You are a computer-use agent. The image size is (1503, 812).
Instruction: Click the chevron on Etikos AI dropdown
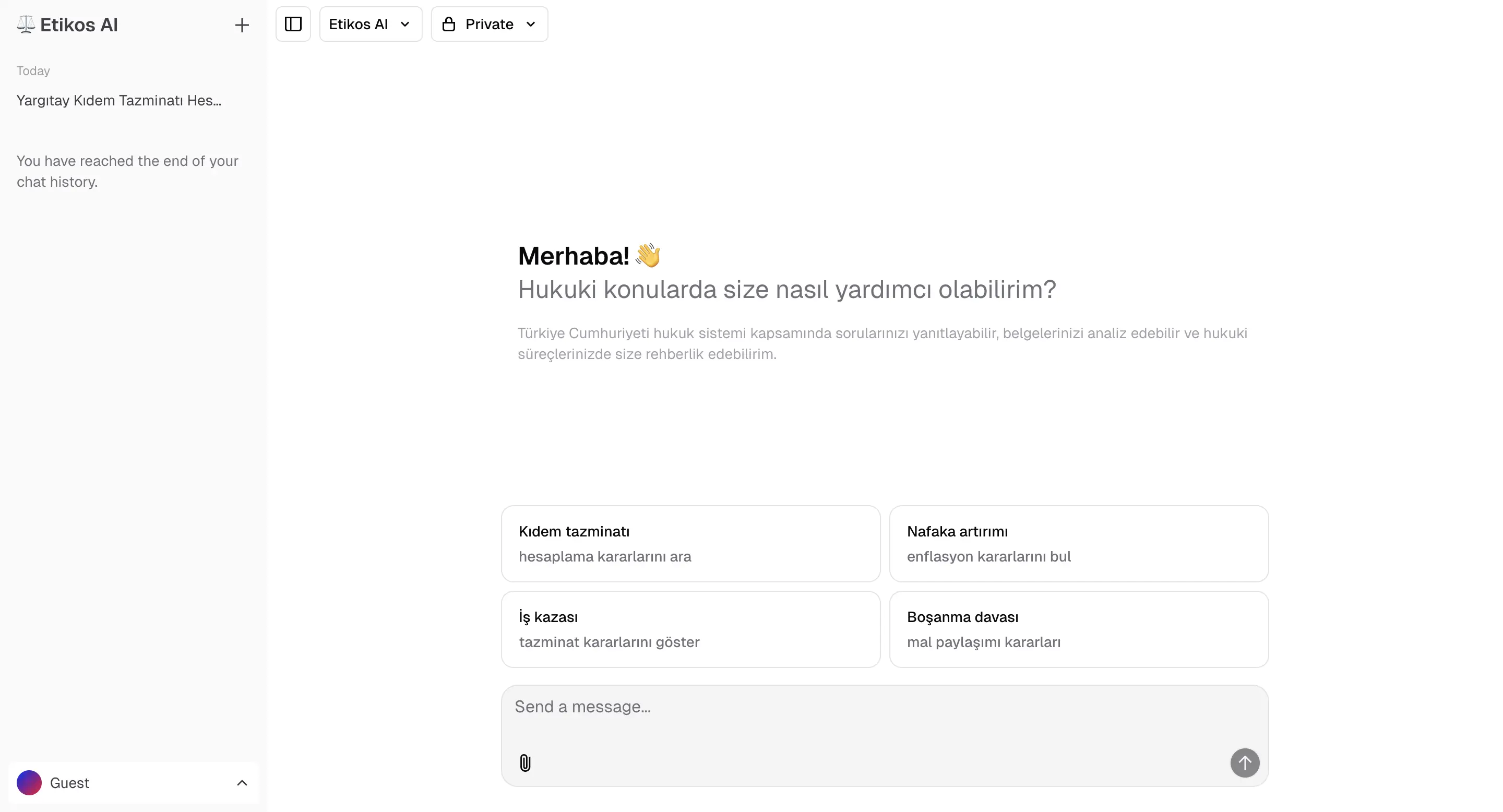[405, 24]
